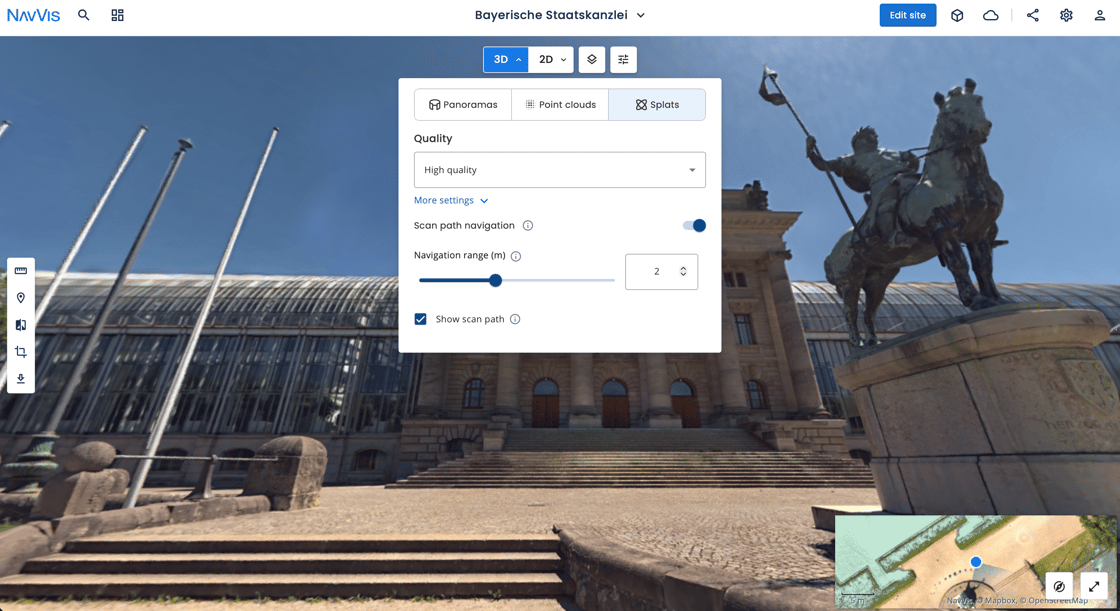Viewport: 1120px width, 611px height.
Task: Open the search magnifier icon
Action: pyautogui.click(x=84, y=15)
